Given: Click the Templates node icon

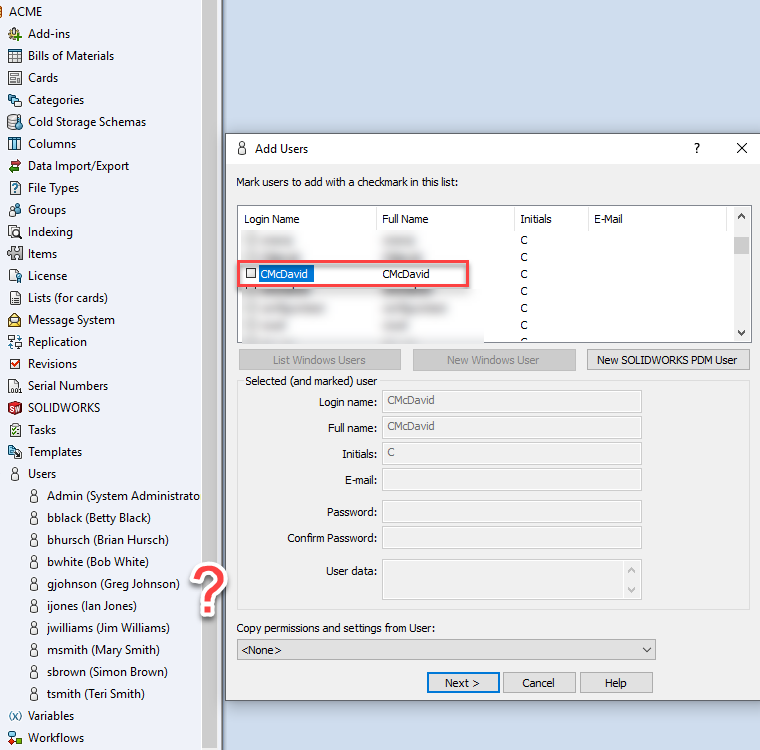Looking at the screenshot, I should [15, 452].
